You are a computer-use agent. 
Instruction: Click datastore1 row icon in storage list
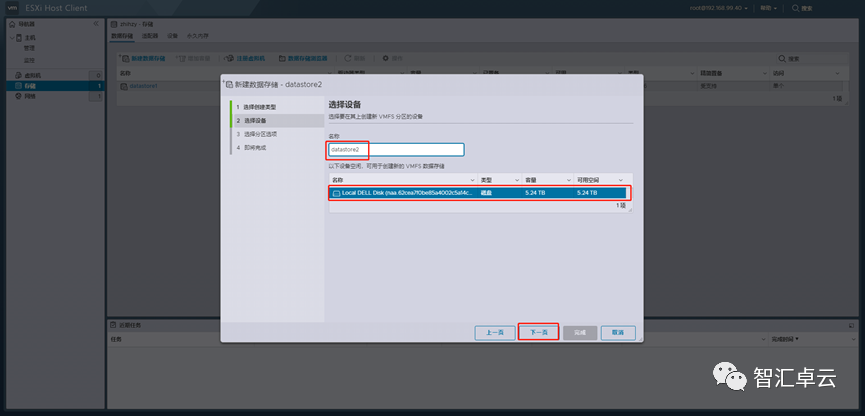tap(125, 86)
